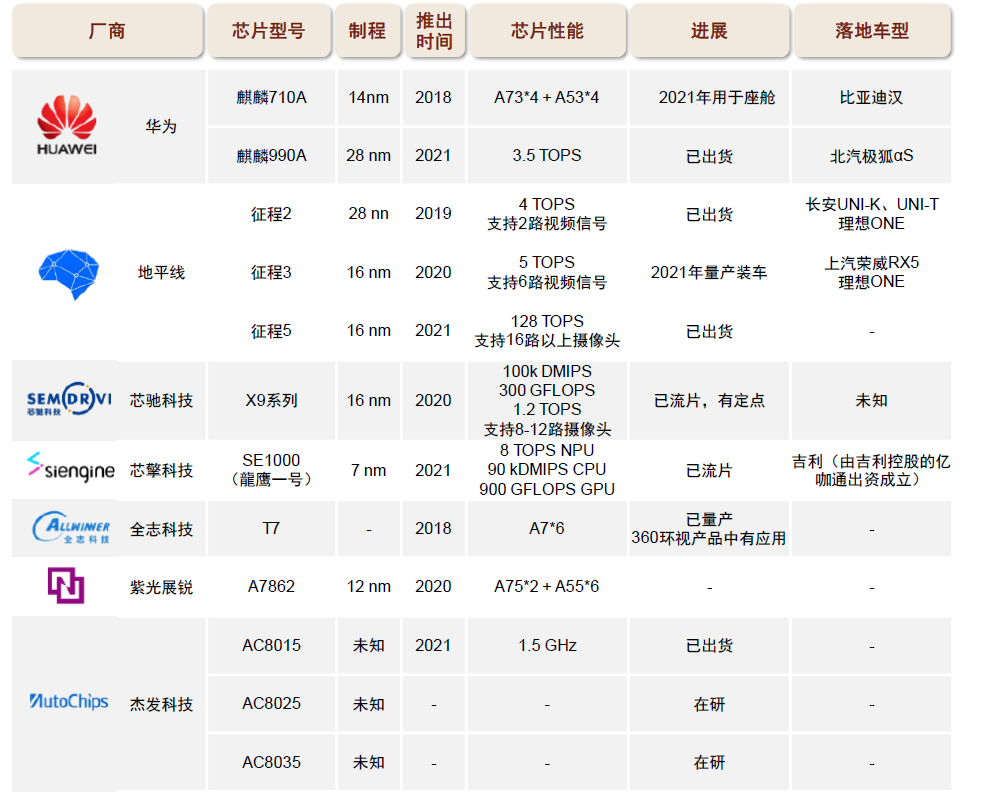Click the 5 TOPS 支持6路视频信号 cell
The image size is (996, 794).
tap(547, 273)
